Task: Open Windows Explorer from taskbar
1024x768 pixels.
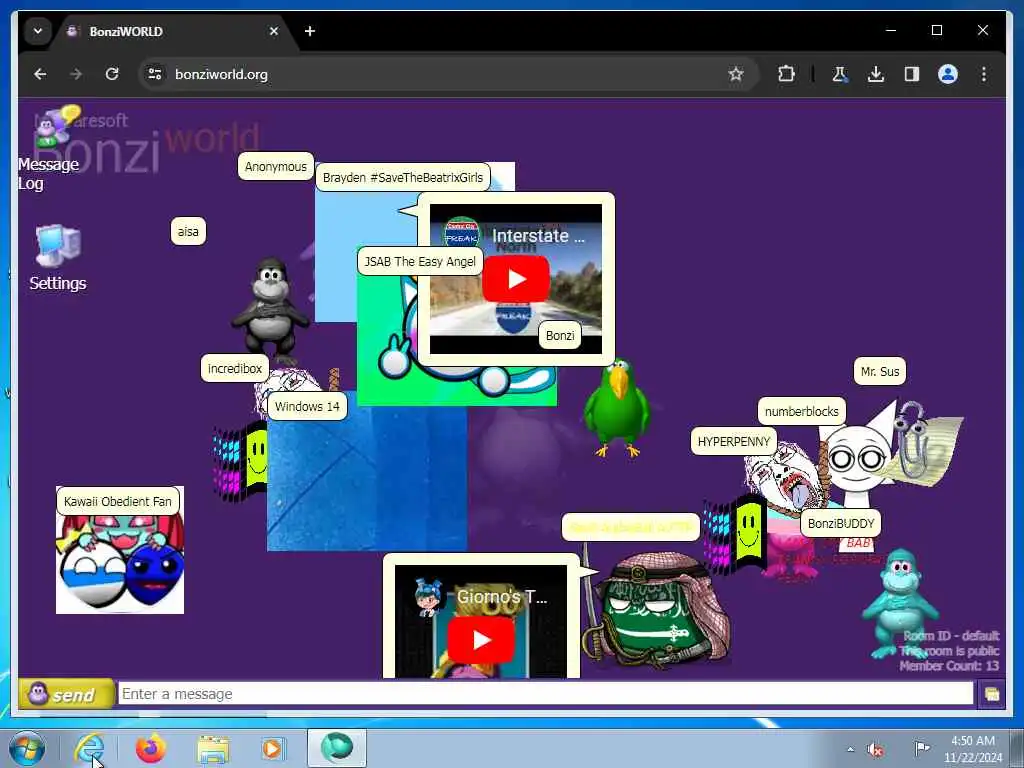Action: pos(213,748)
